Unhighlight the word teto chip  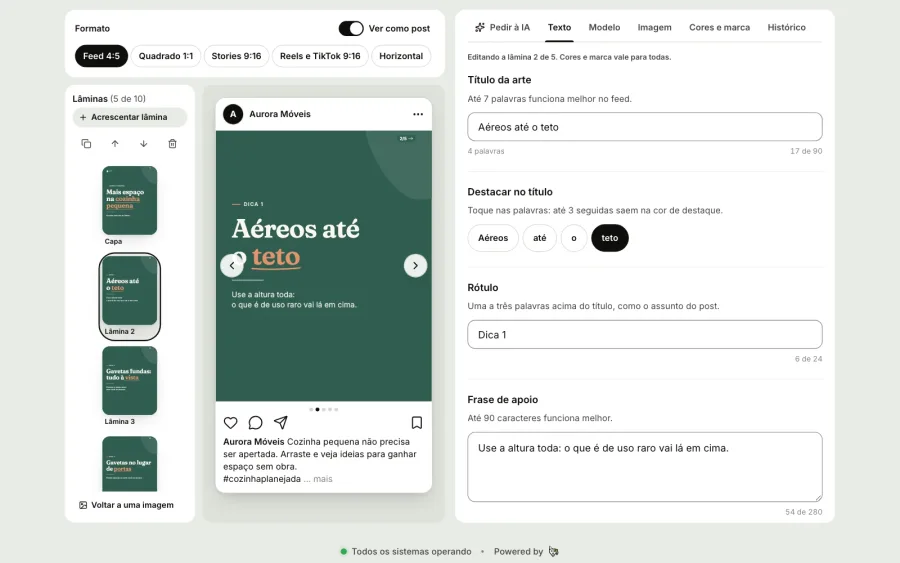610,238
